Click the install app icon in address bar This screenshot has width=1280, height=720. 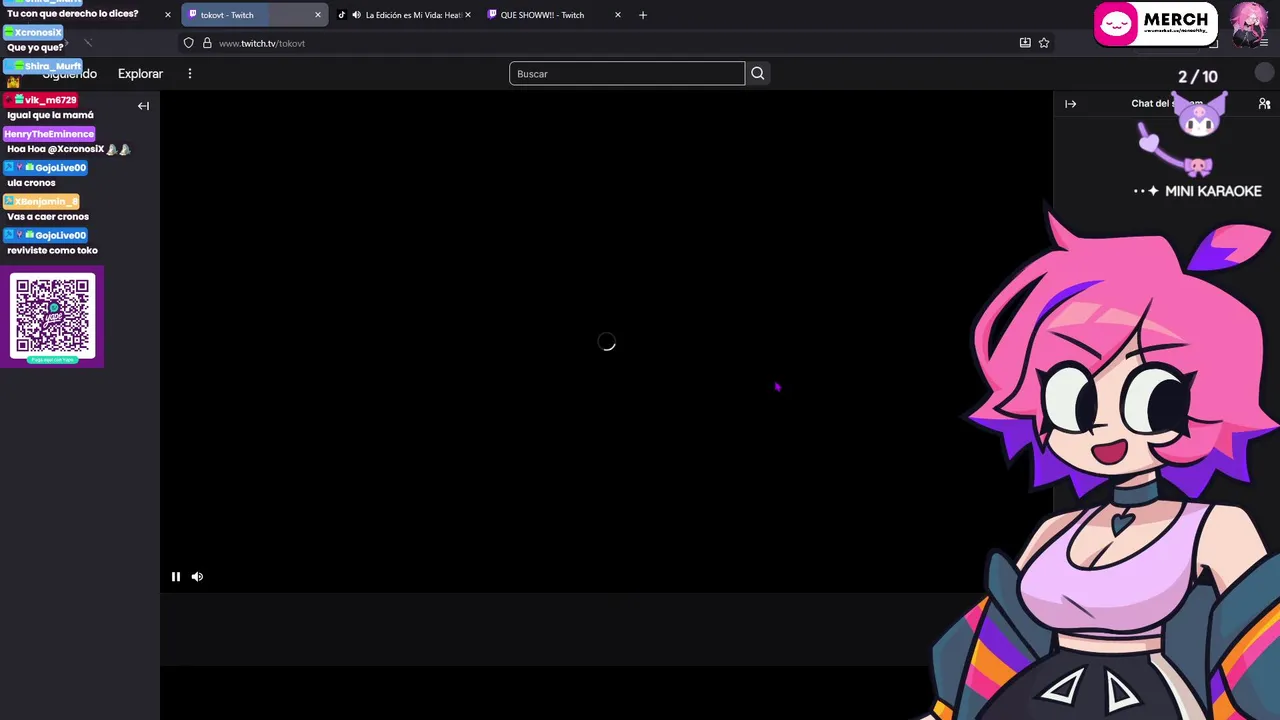1025,43
